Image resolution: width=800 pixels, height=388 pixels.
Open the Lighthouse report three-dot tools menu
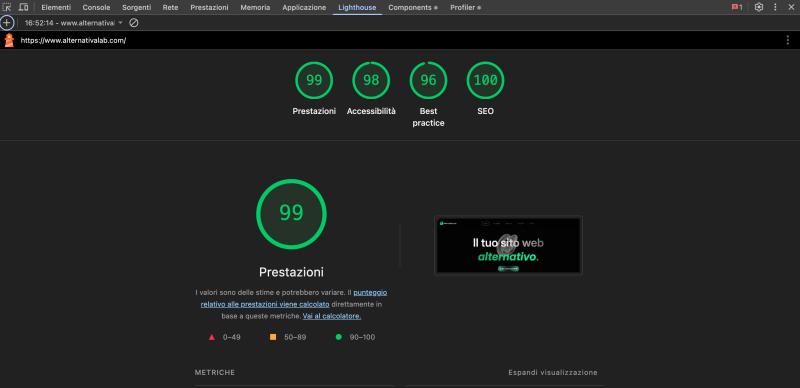click(x=788, y=40)
